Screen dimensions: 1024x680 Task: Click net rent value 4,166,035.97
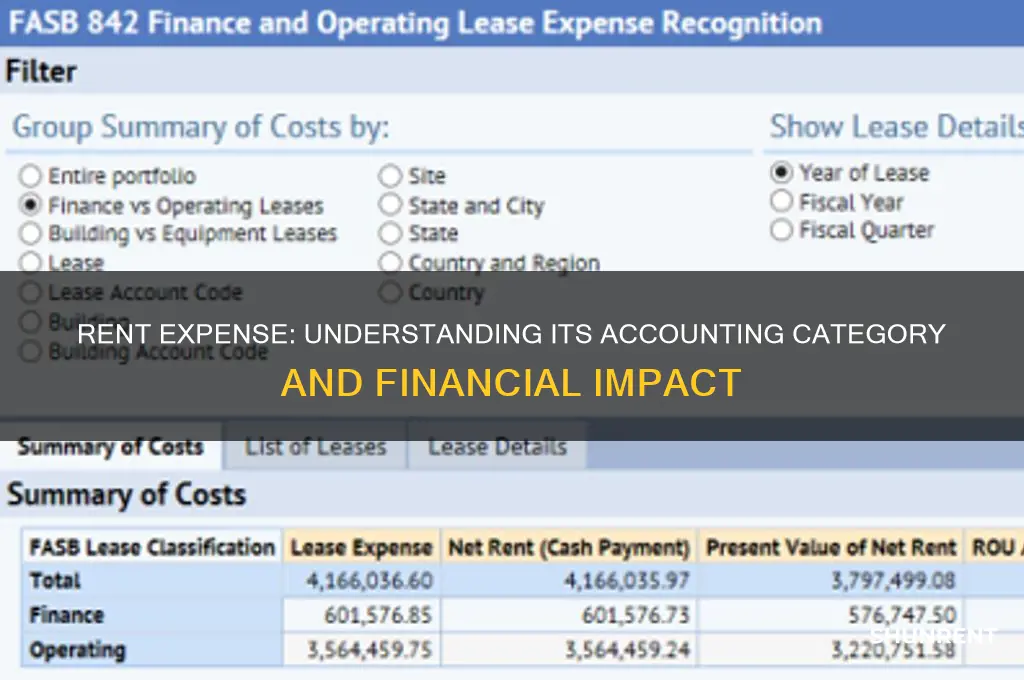[627, 581]
